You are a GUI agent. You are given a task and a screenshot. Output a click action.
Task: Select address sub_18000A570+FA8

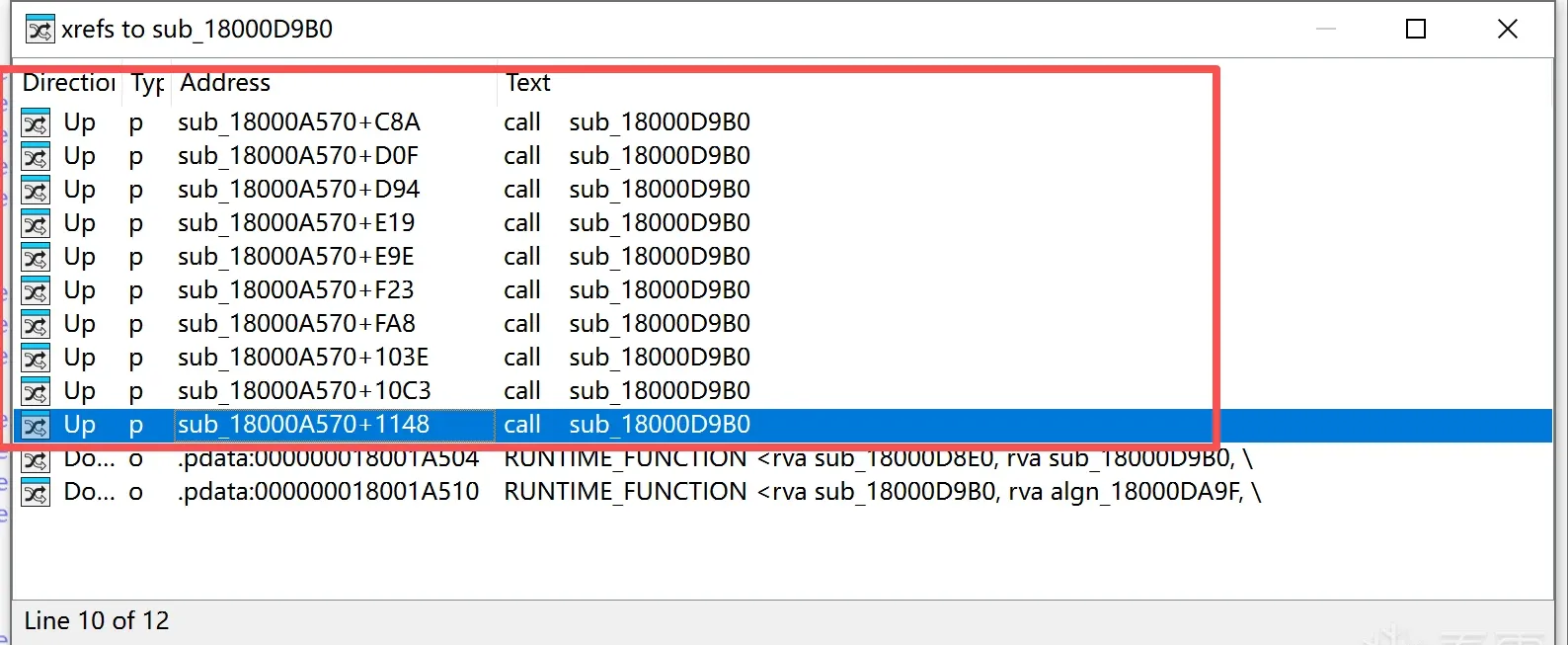coord(296,324)
